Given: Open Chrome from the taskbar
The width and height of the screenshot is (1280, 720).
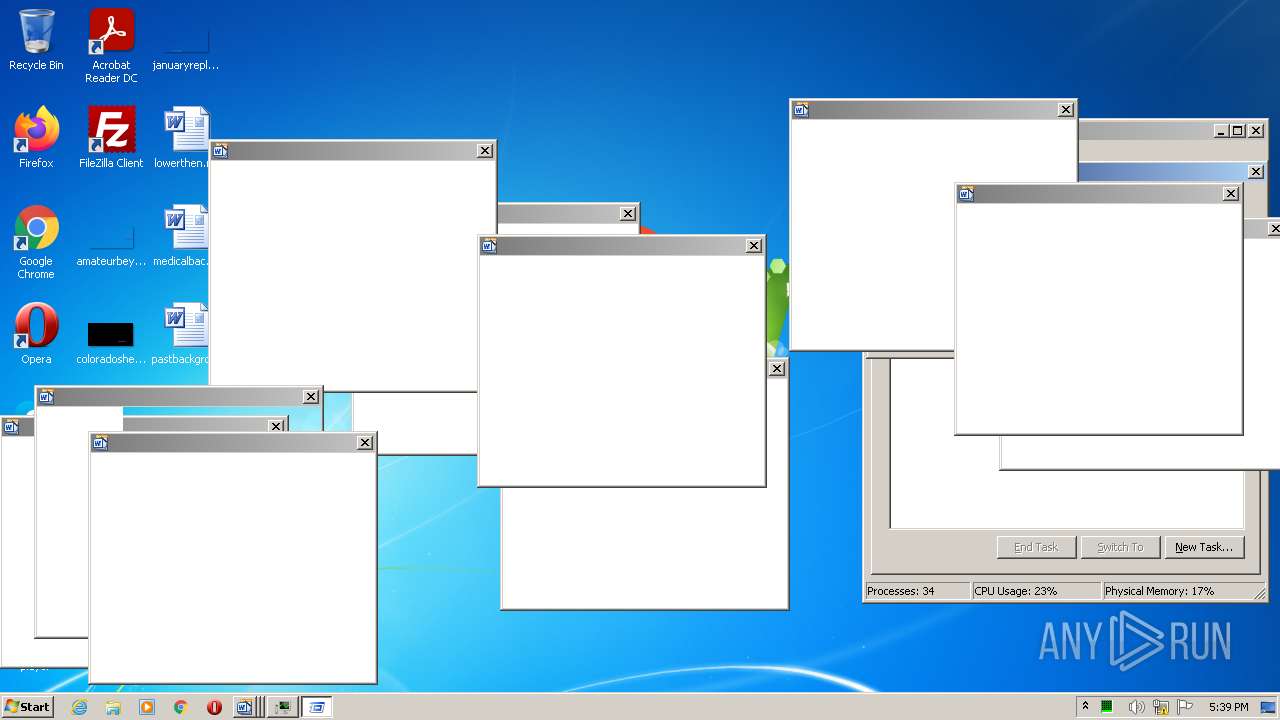Looking at the screenshot, I should tap(181, 707).
